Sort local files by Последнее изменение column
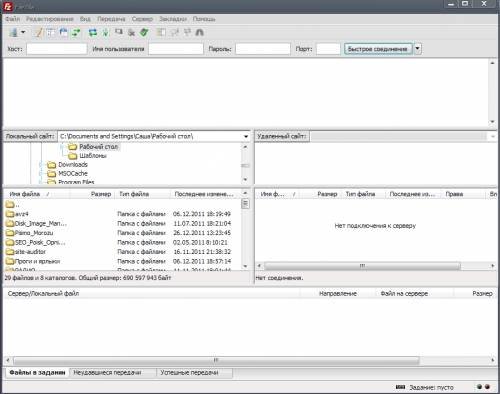Image resolution: width=500 pixels, height=394 pixels. (x=205, y=194)
